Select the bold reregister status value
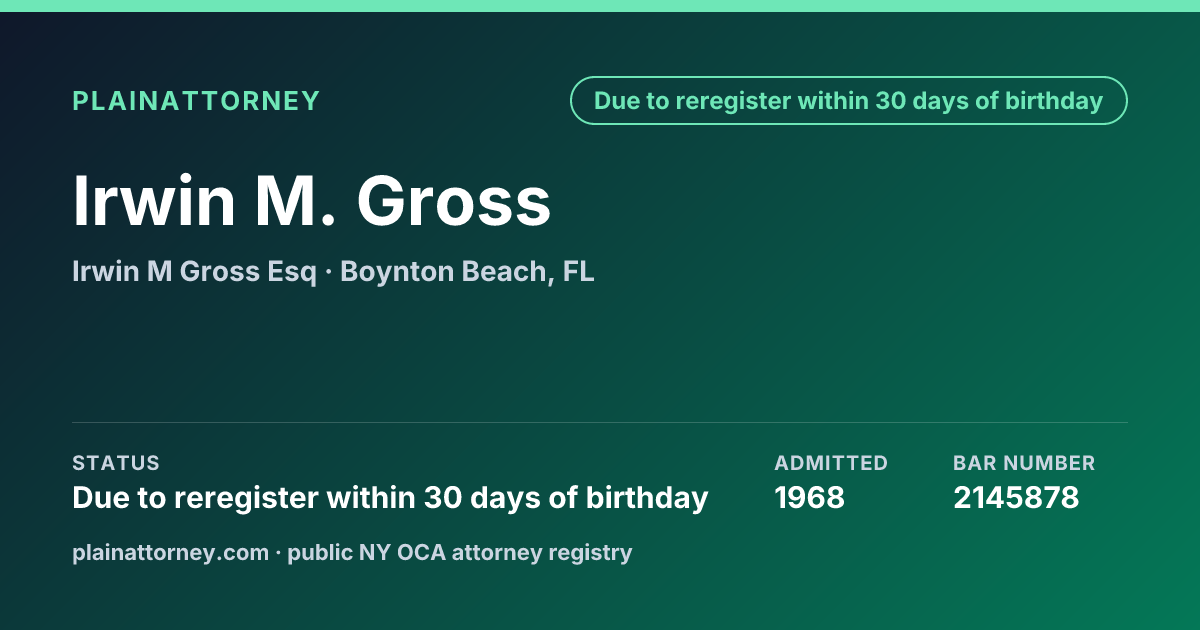 (390, 497)
